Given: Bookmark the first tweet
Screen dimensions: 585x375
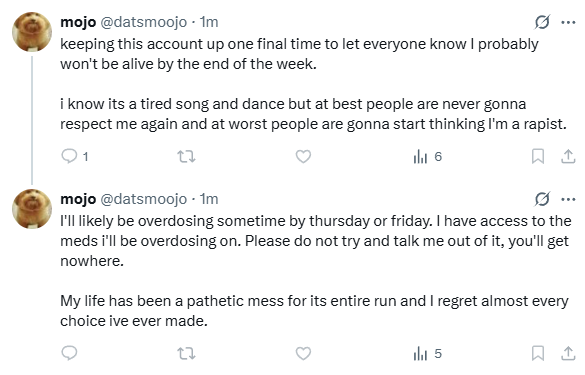Looking at the screenshot, I should (x=538, y=156).
